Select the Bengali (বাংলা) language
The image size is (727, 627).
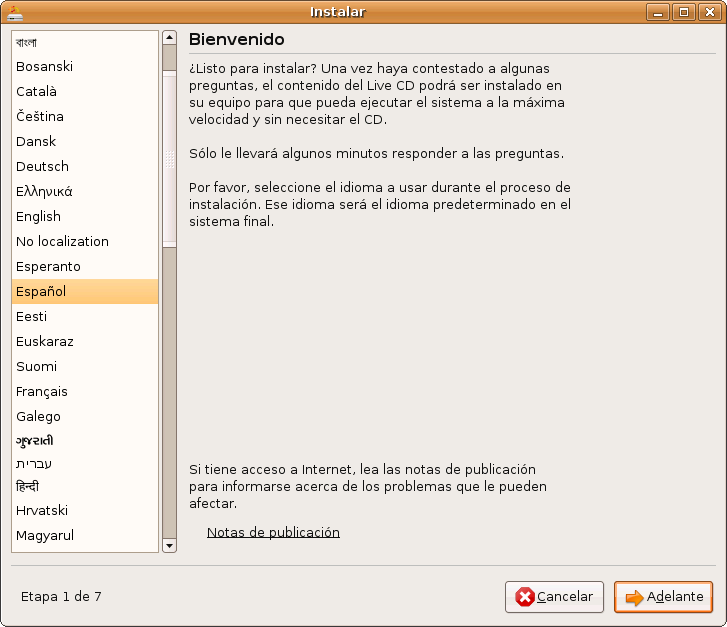85,43
